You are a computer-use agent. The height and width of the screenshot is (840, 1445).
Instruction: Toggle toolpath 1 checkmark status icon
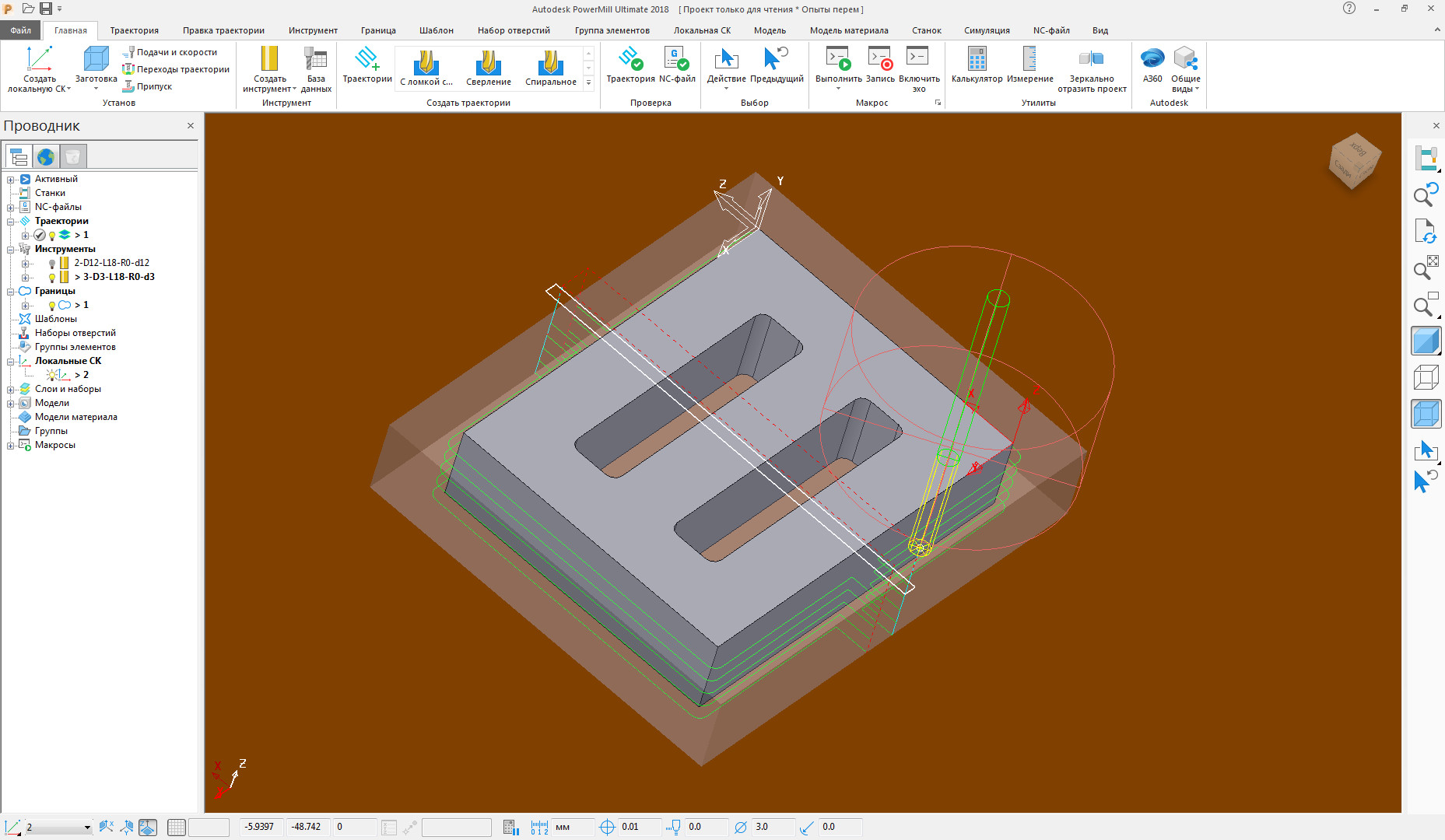[40, 235]
